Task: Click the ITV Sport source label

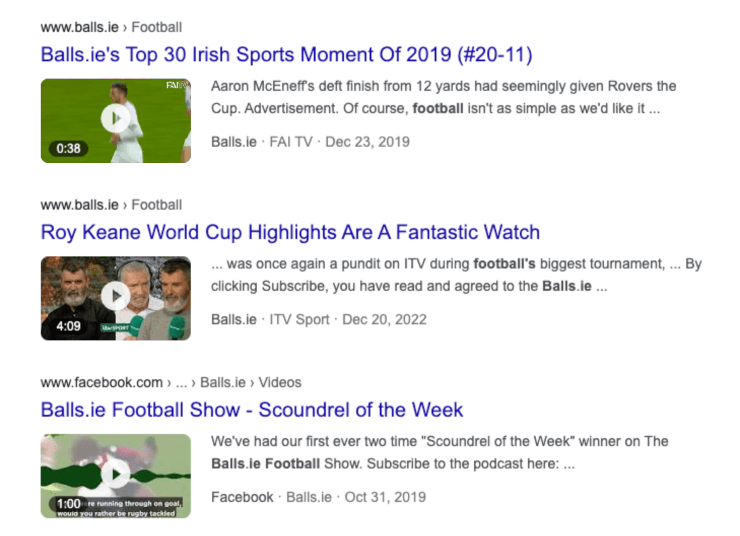Action: (x=299, y=319)
